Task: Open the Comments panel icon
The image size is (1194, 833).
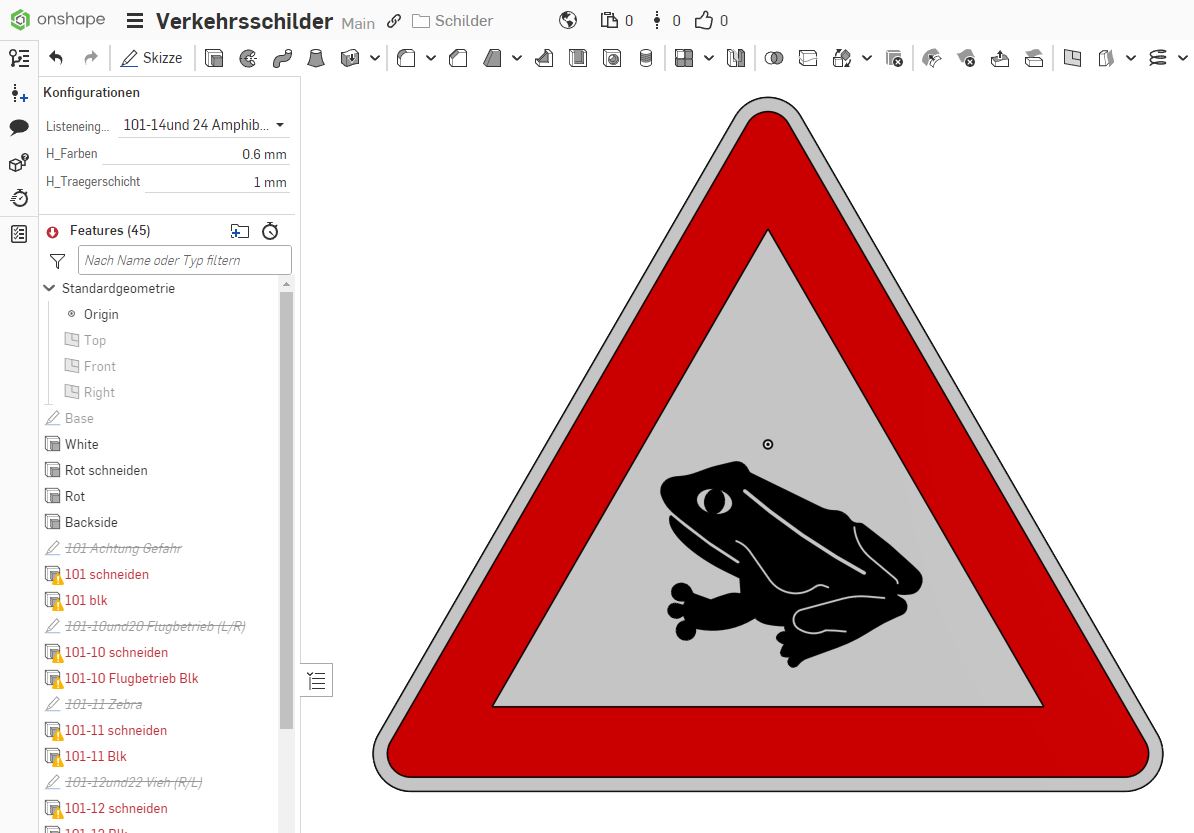Action: tap(19, 127)
